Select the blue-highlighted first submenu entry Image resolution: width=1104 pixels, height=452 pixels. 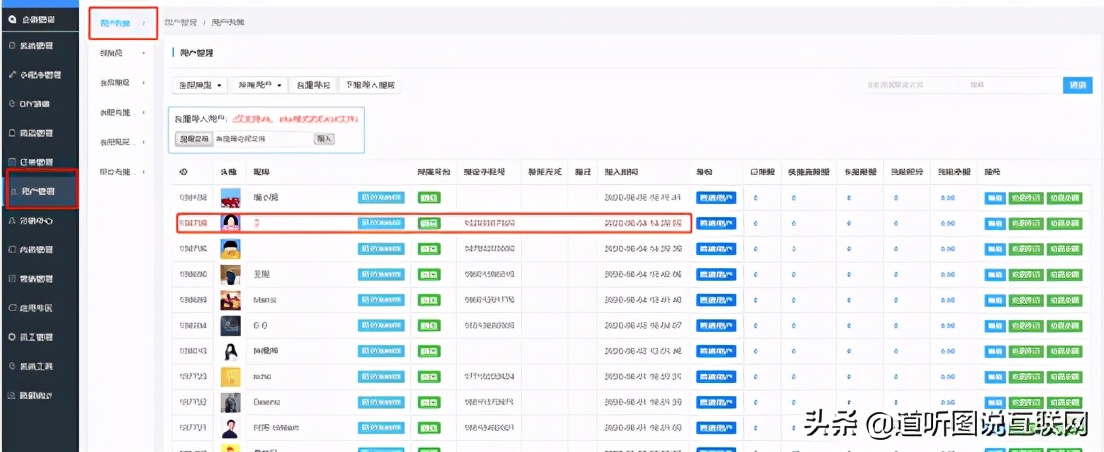coord(123,24)
